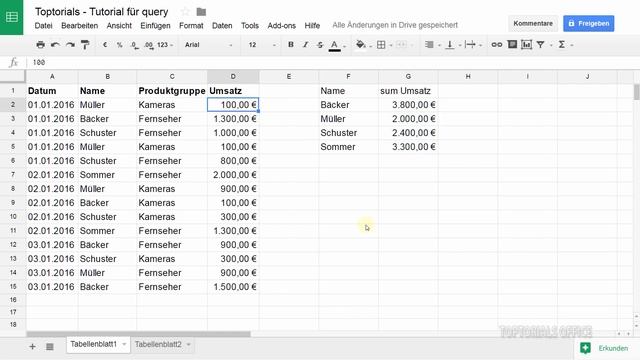Click the horizontal scrollbar thumb
The image size is (640, 360).
(x=138, y=334)
